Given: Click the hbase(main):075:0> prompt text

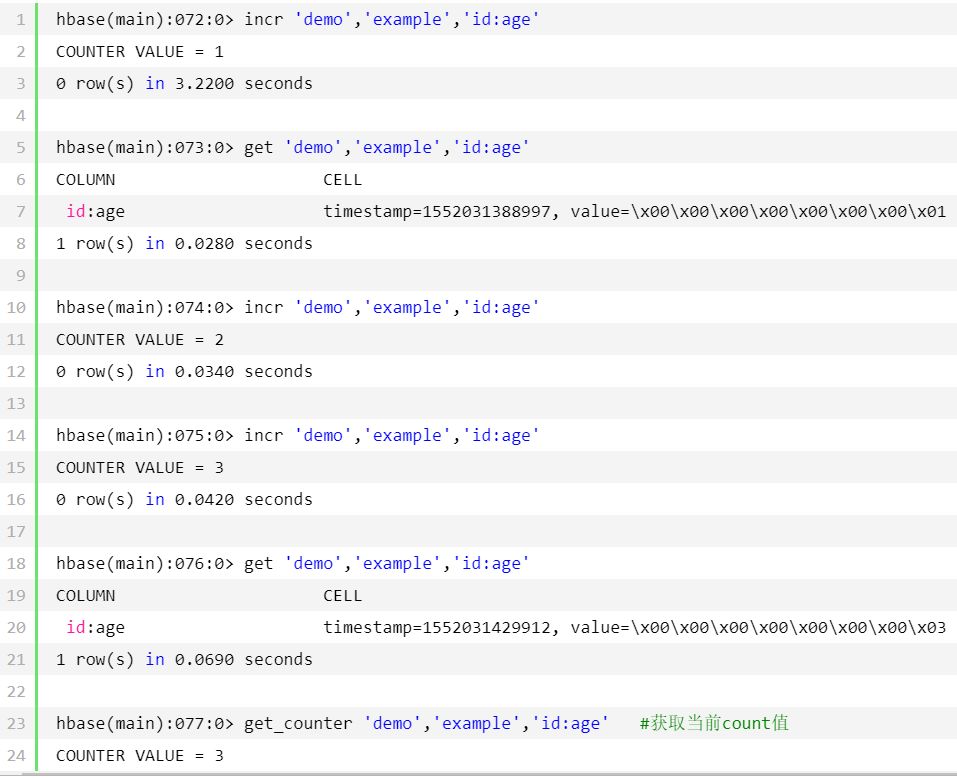Looking at the screenshot, I should [145, 435].
